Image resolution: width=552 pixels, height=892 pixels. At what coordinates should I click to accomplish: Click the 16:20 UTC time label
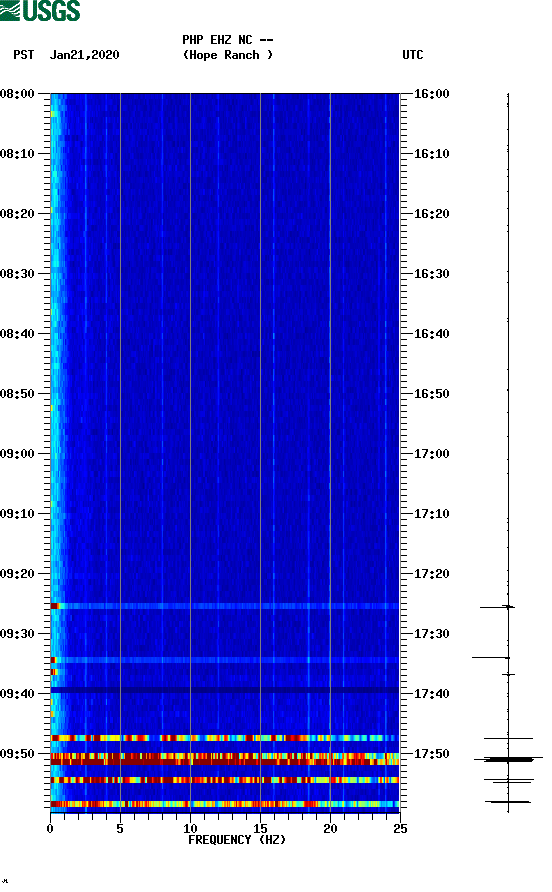[x=431, y=214]
